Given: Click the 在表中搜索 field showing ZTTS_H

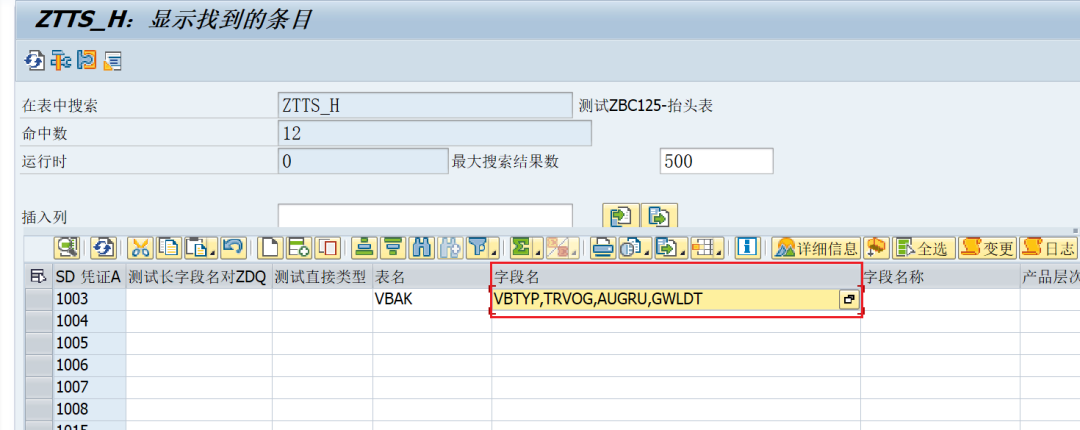Looking at the screenshot, I should 425,105.
